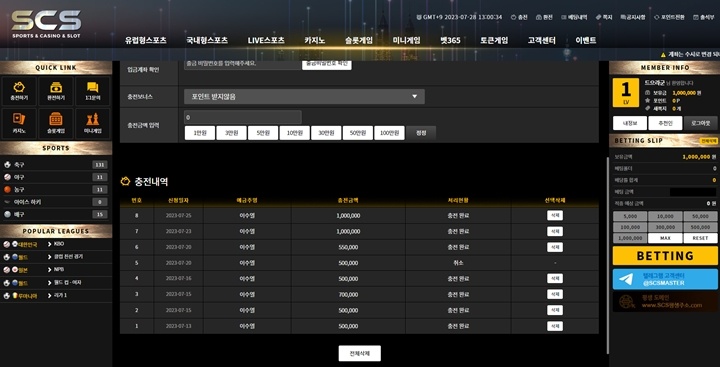720x367 pixels.
Task: Select the MAX bet amount button
Action: [665, 238]
